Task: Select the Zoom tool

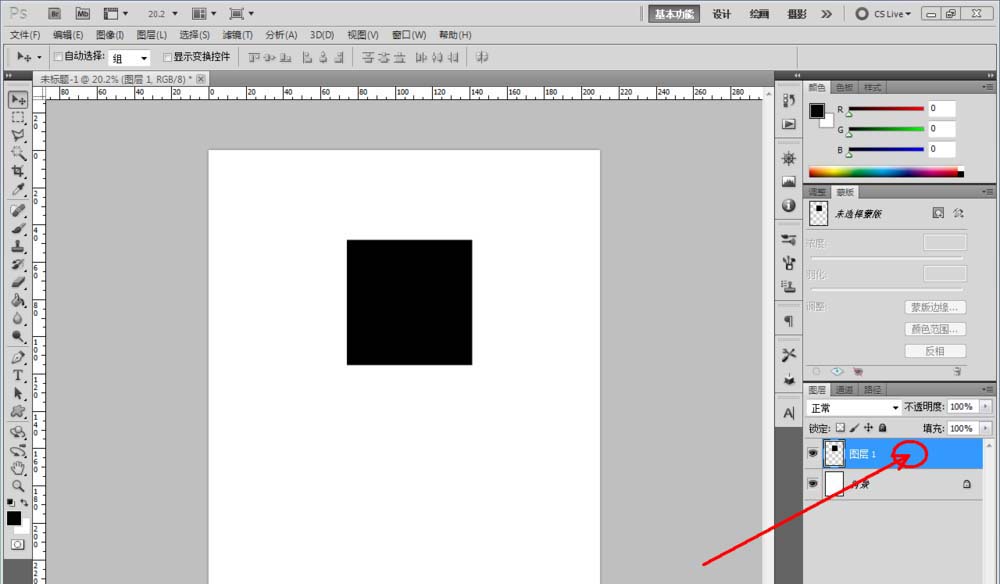Action: [x=18, y=486]
